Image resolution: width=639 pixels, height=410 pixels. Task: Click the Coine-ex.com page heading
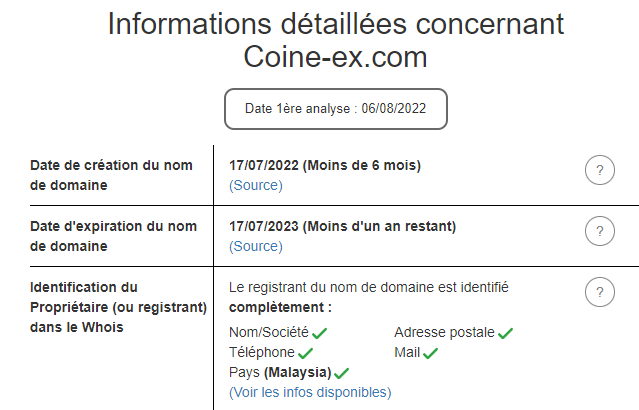(x=336, y=57)
